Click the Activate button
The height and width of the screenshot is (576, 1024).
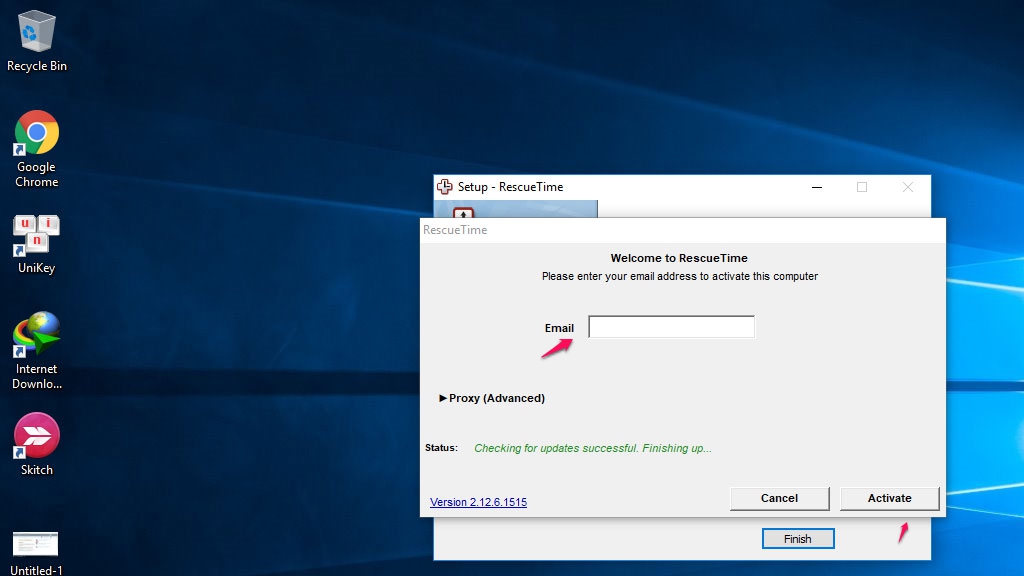[x=889, y=498]
